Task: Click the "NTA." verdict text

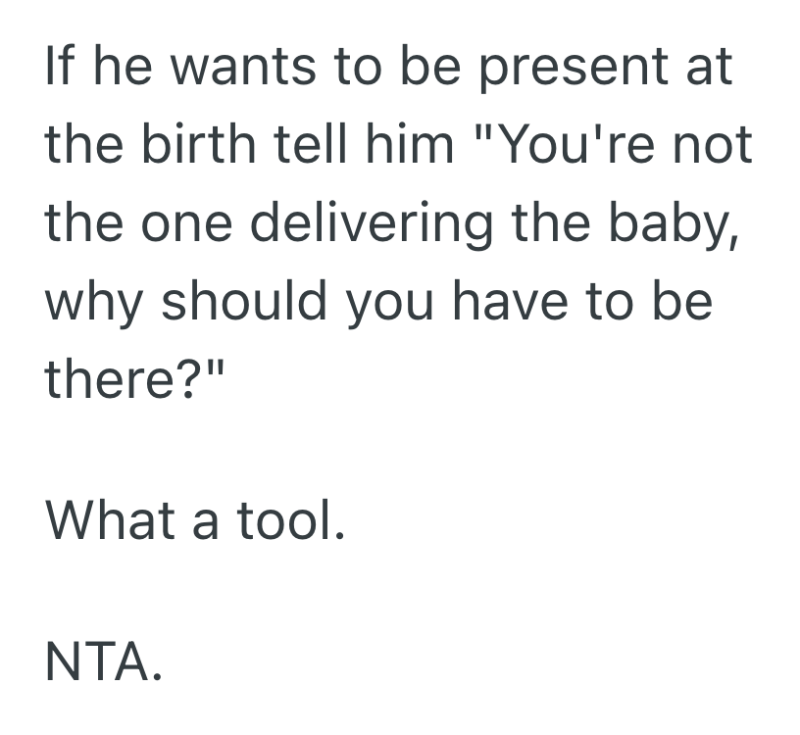Action: 103,658
